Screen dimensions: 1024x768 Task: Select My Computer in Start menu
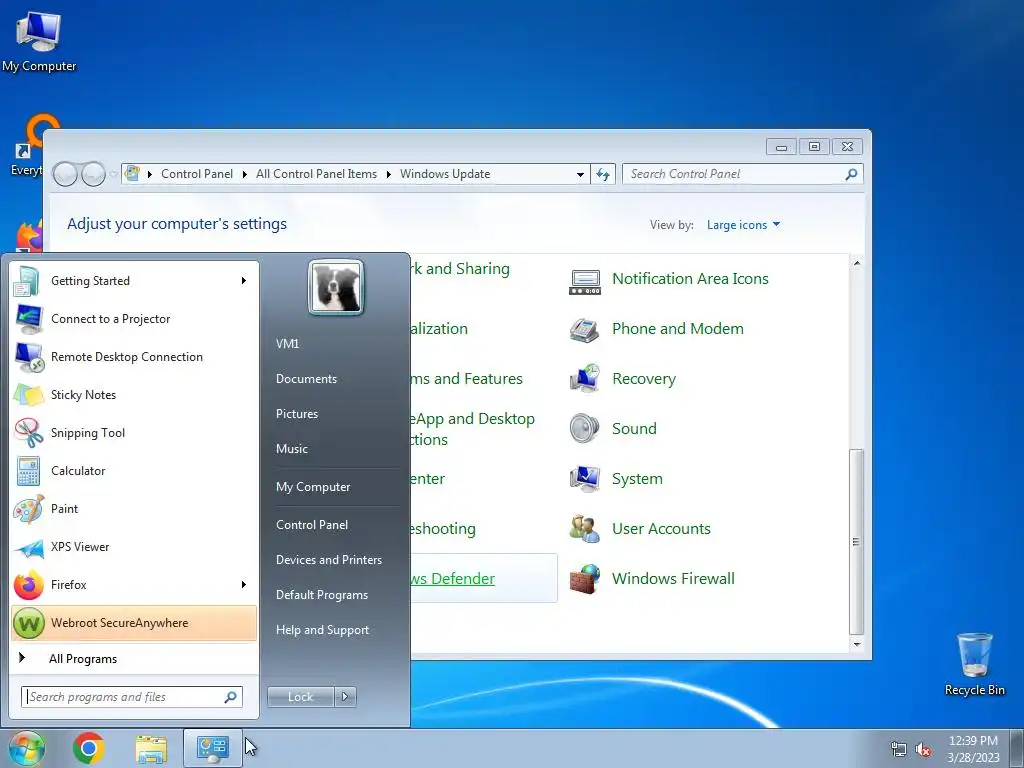pos(313,487)
